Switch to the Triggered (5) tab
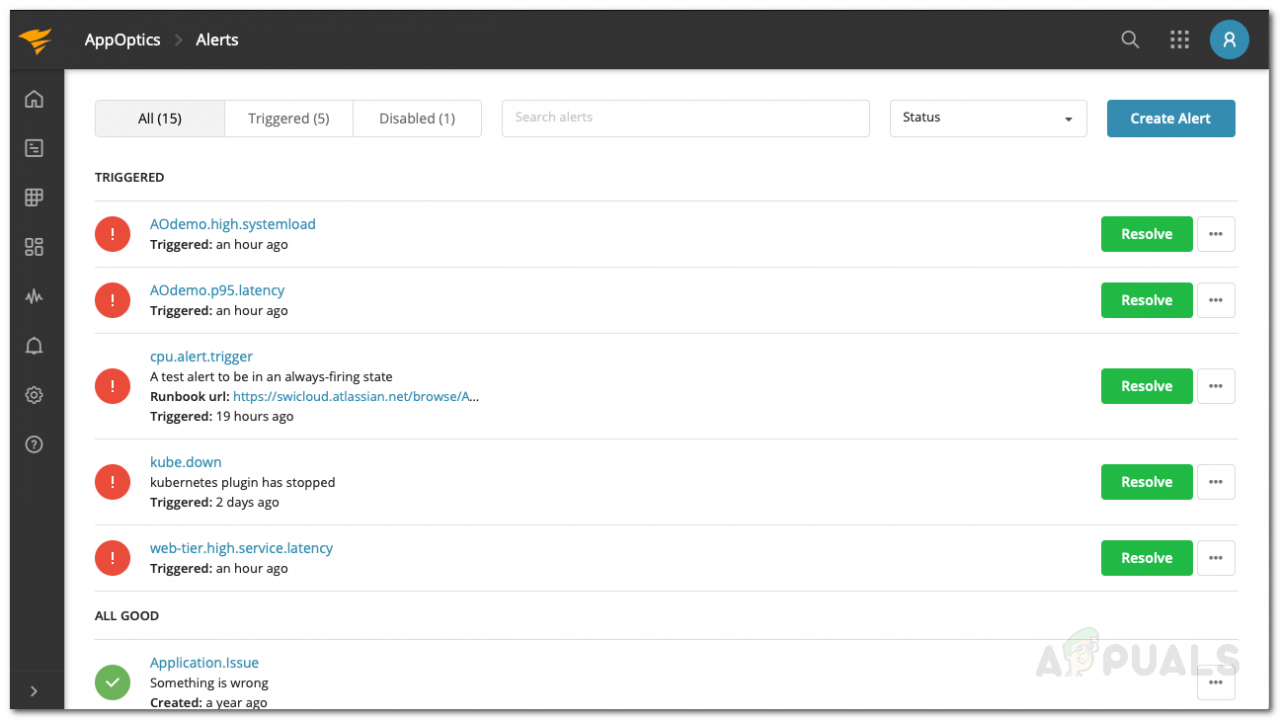The height and width of the screenshot is (720, 1280). 289,118
